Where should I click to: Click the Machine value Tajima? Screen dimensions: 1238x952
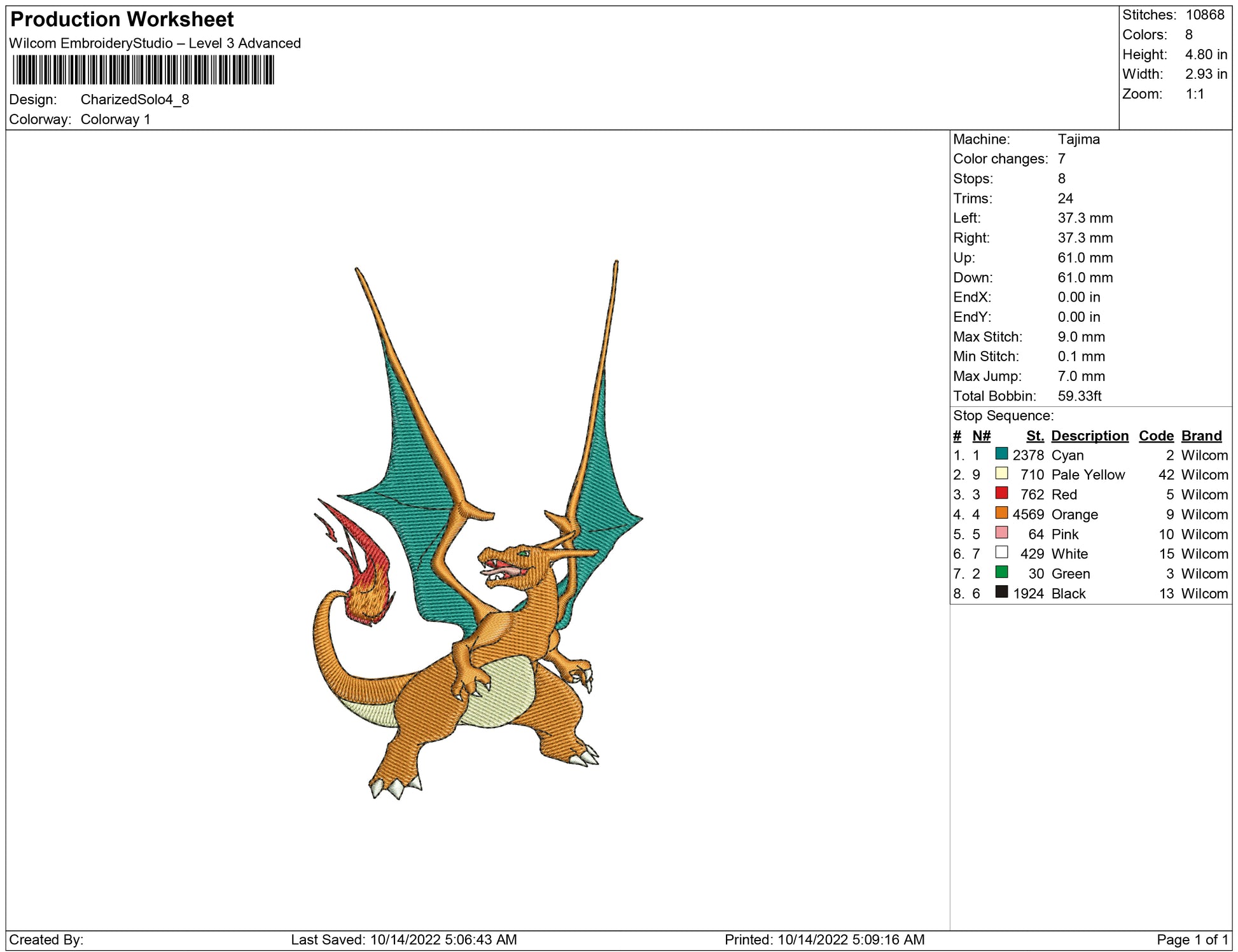point(1078,139)
